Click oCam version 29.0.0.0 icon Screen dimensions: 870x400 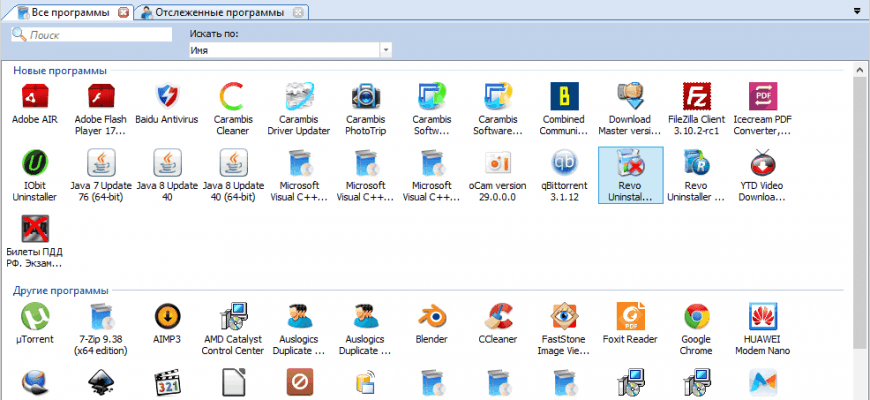498,163
